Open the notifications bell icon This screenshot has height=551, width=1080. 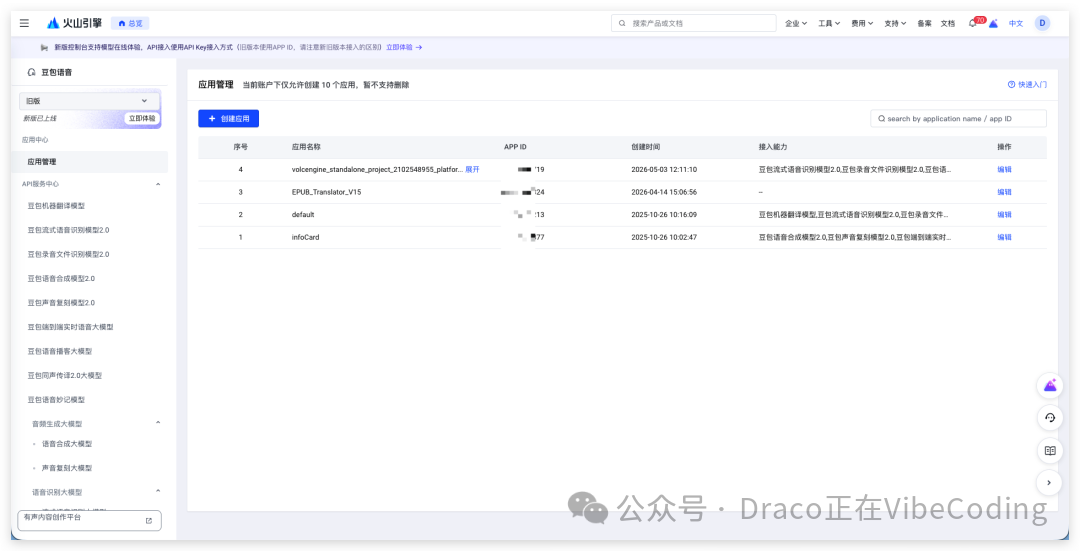(973, 23)
